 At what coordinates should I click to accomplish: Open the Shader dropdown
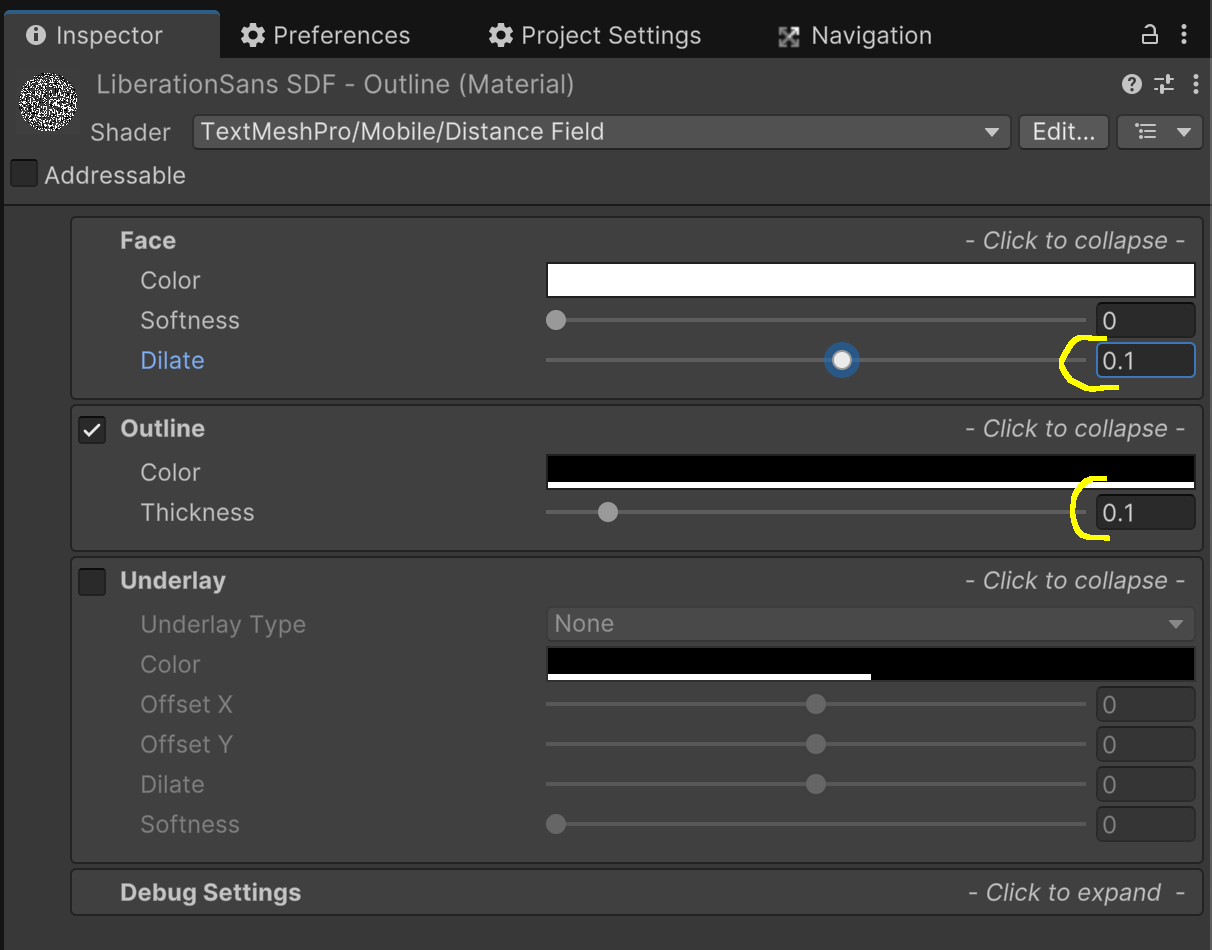tap(600, 132)
